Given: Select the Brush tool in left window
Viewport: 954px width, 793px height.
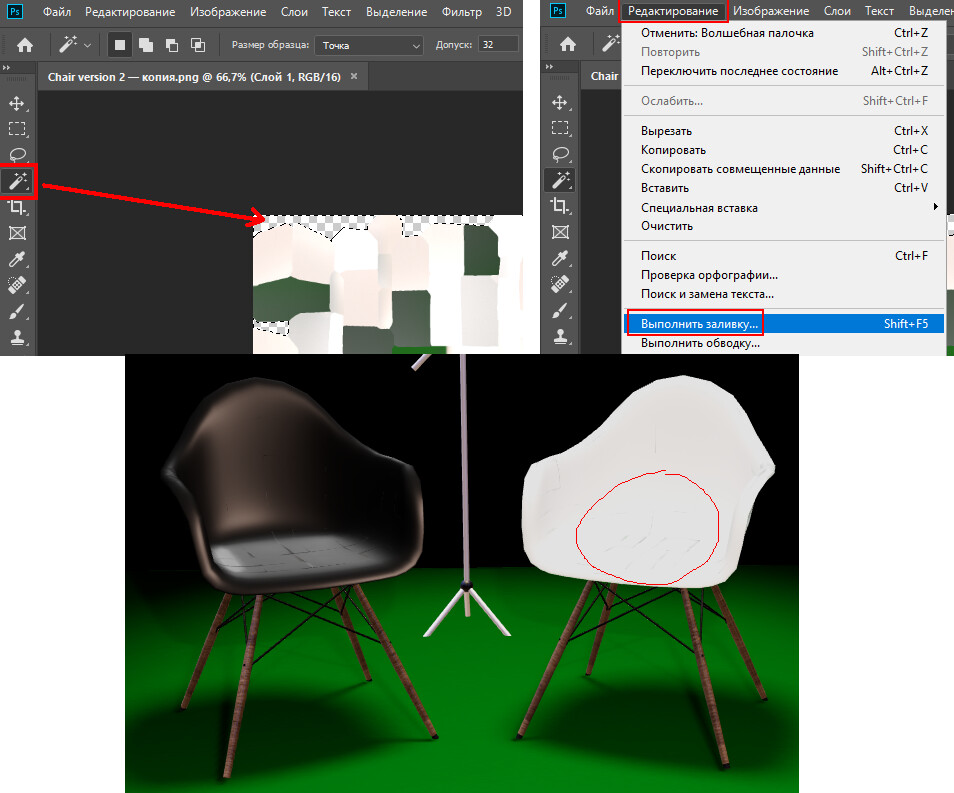Looking at the screenshot, I should tap(16, 311).
